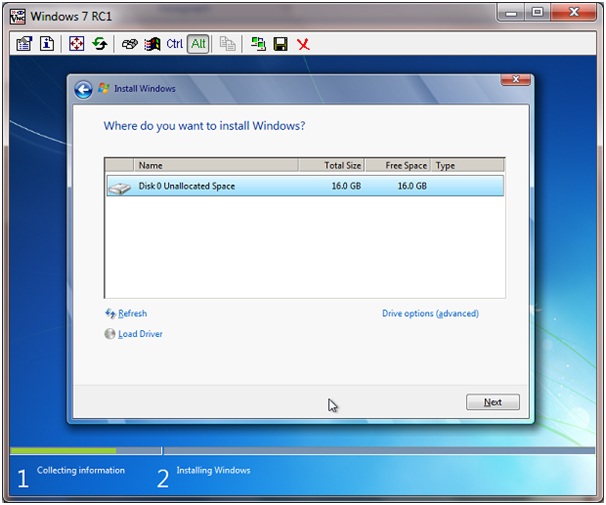
Task: Toggle full screen mode icon
Action: (77, 44)
